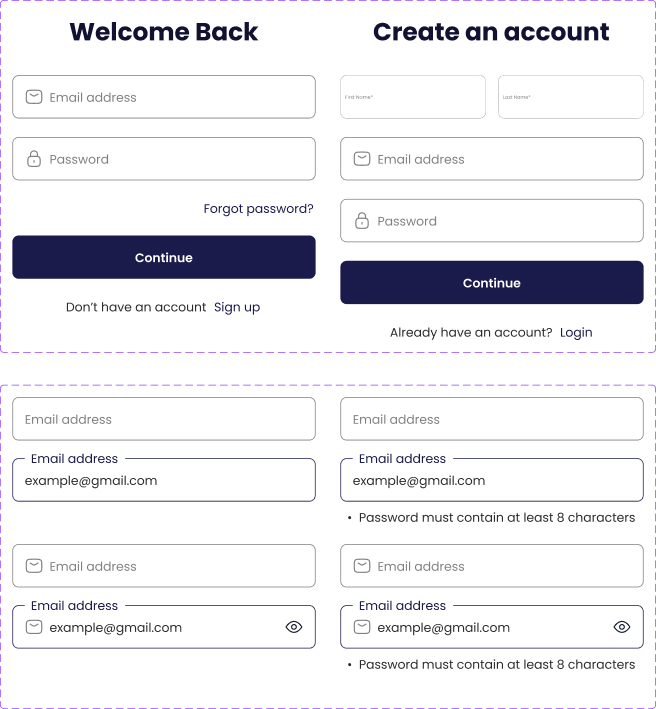The image size is (656, 709).
Task: Focus the Last Name input field
Action: [x=571, y=97]
